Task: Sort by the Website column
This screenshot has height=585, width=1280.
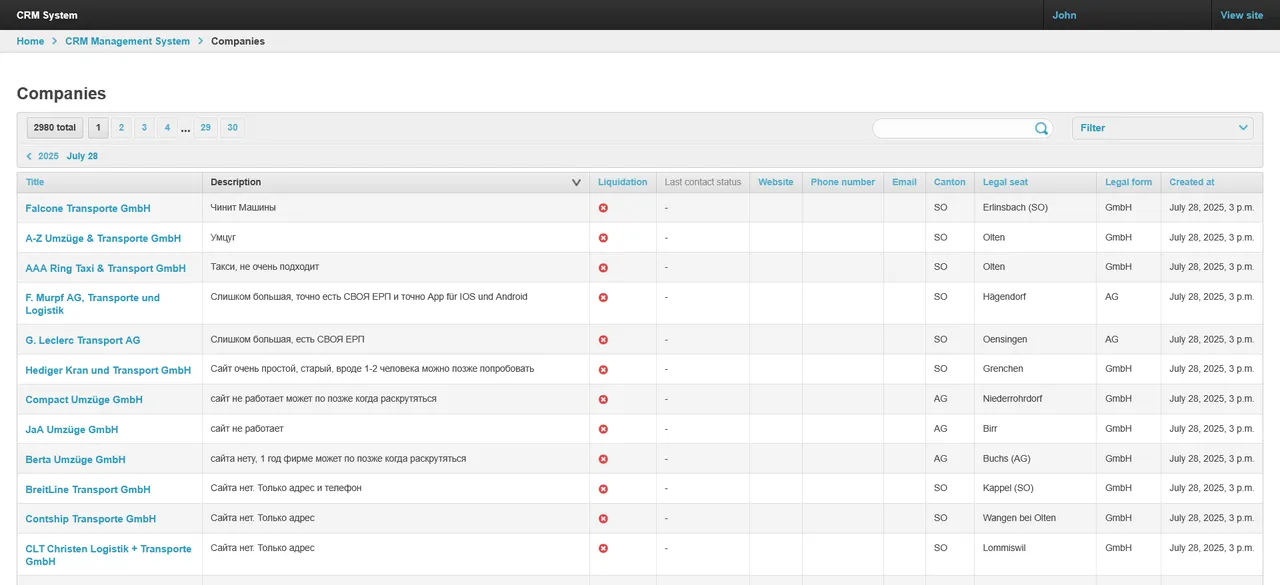Action: click(x=775, y=182)
